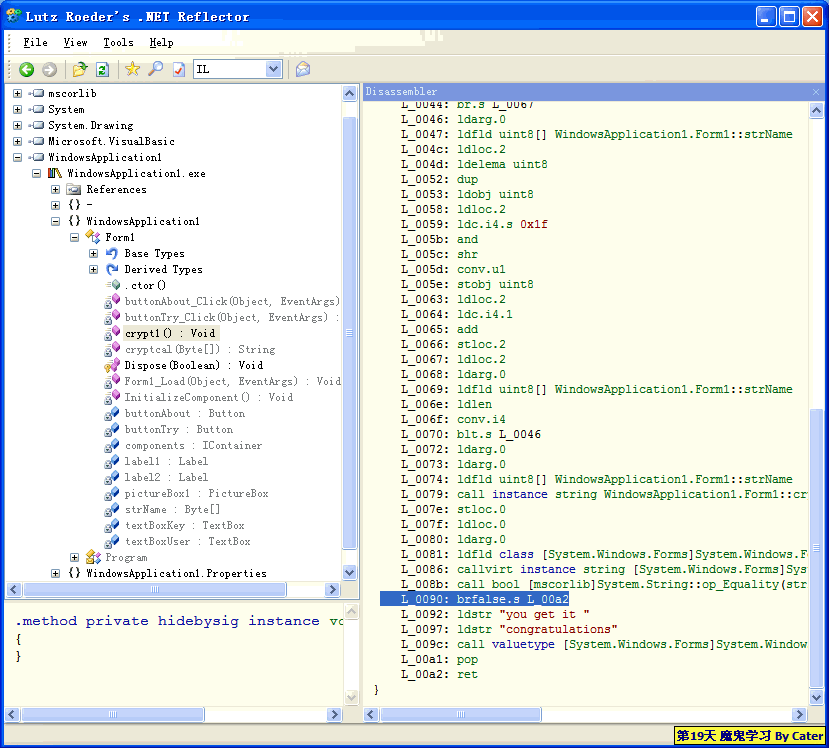Click the Refresh toolbar icon
The width and height of the screenshot is (829, 748).
tap(103, 69)
